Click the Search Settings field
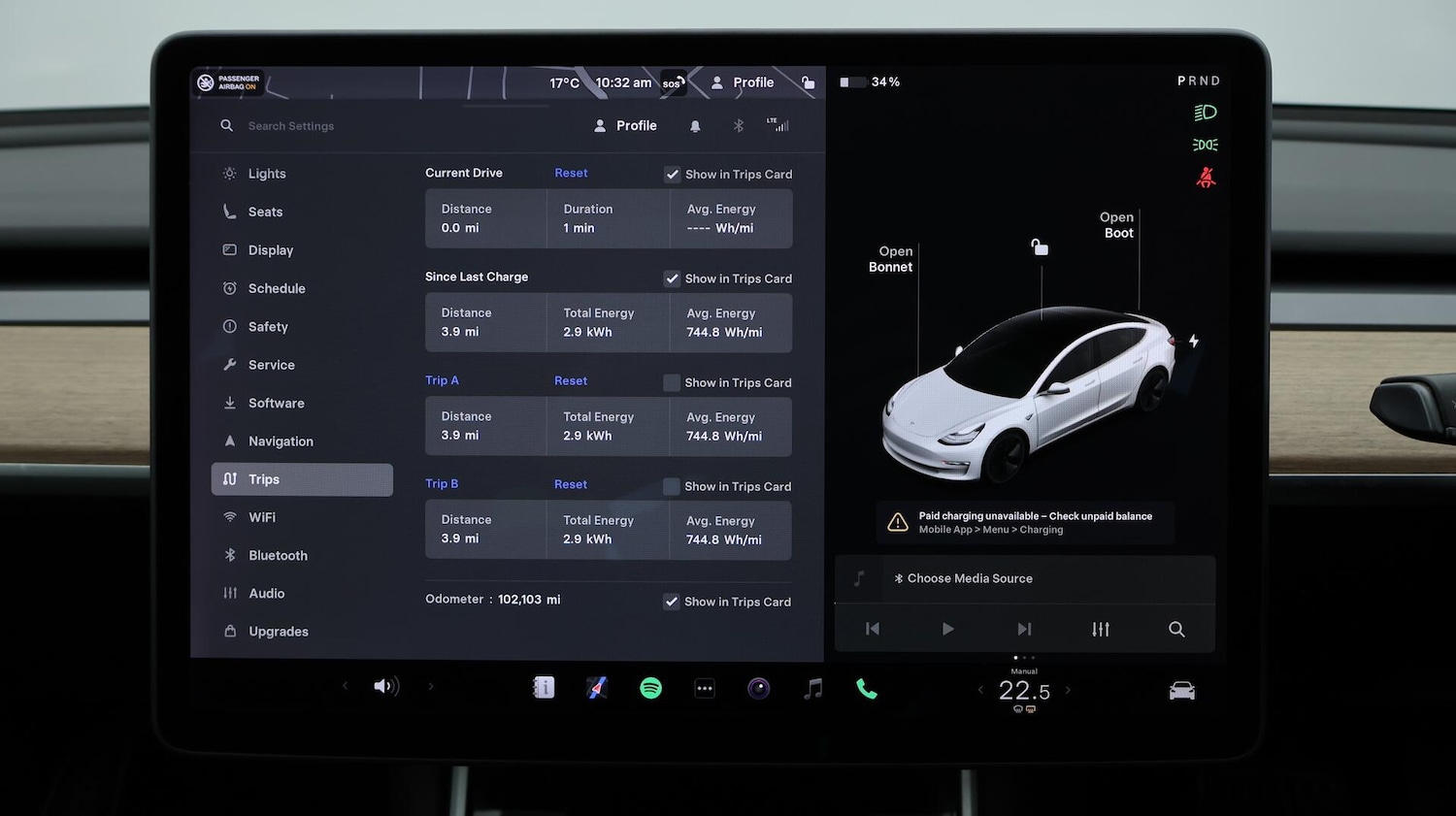 [x=291, y=126]
